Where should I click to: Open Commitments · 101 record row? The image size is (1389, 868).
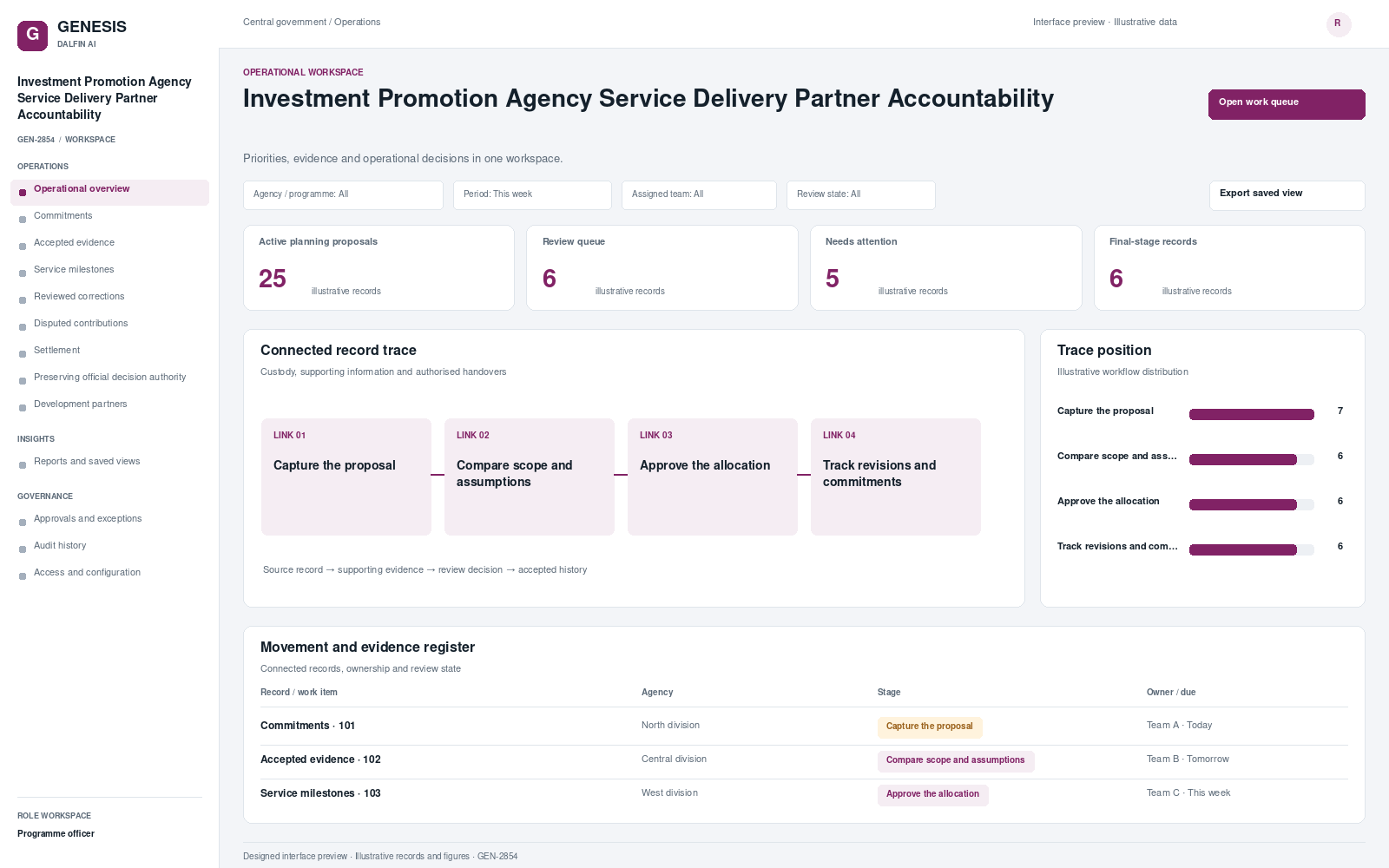click(804, 727)
